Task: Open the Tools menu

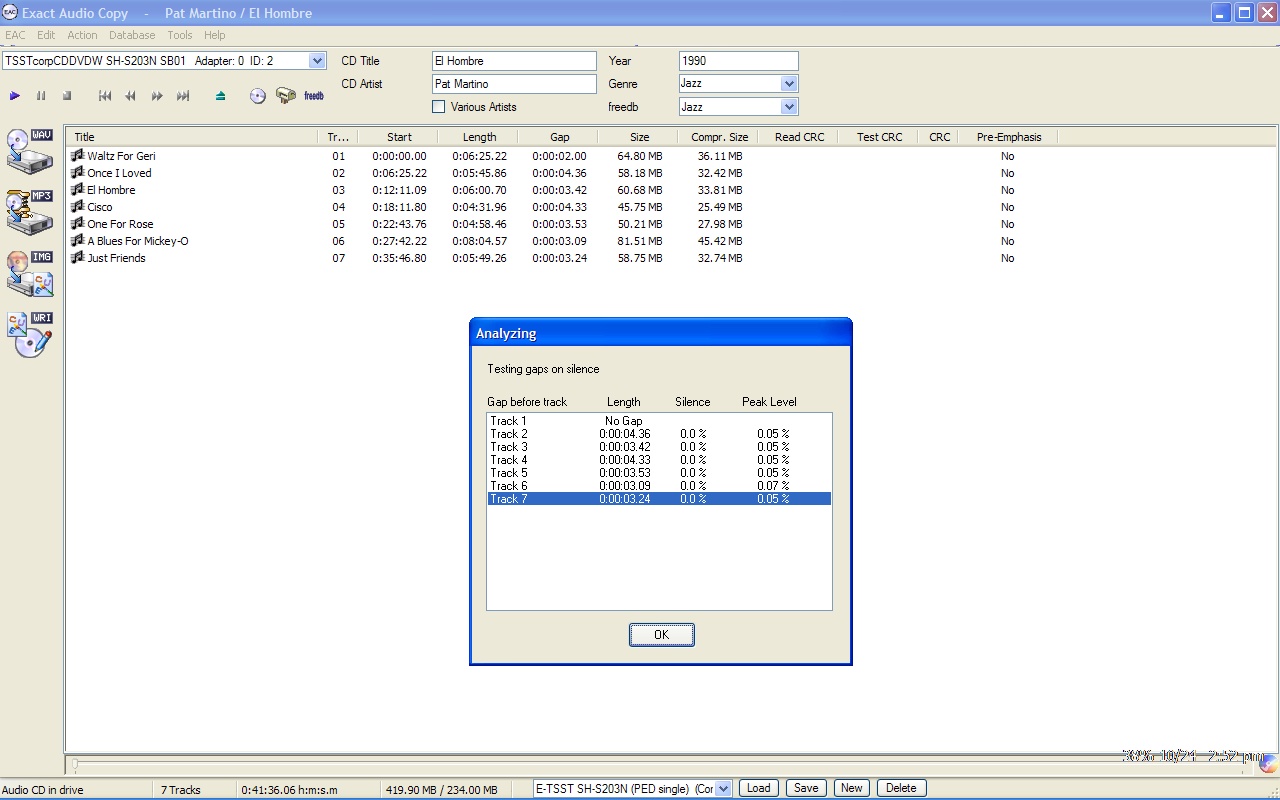Action: click(x=180, y=35)
